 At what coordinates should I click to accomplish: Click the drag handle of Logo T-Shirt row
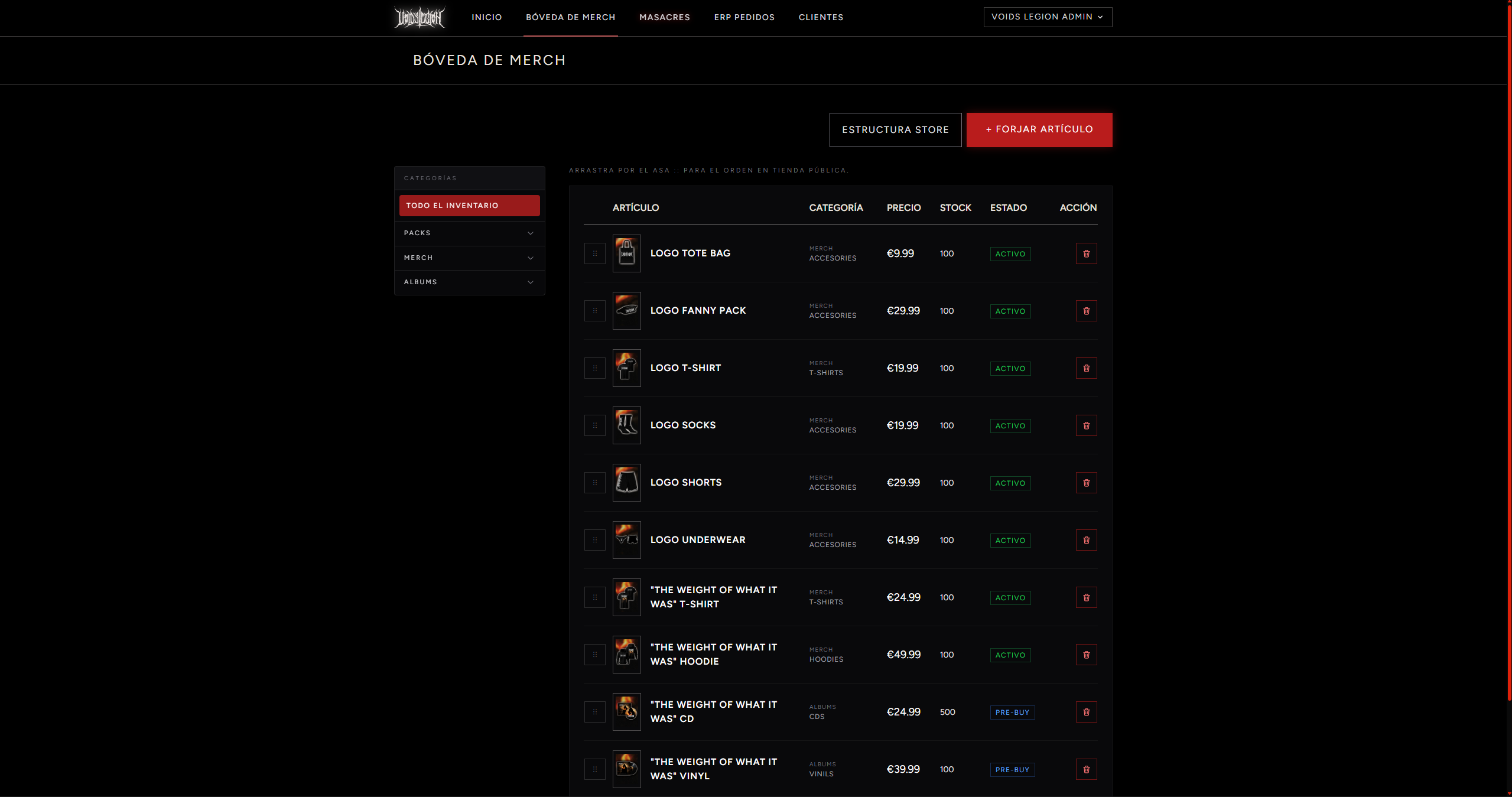click(x=594, y=368)
